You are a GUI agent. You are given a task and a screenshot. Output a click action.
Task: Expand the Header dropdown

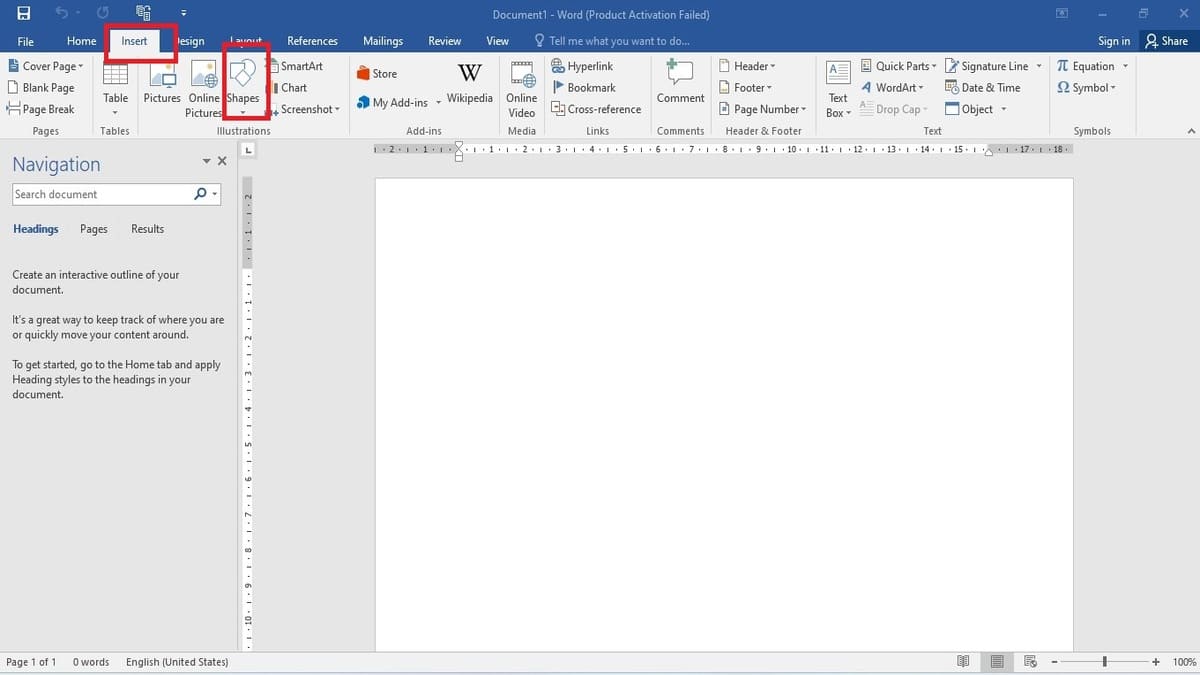(746, 66)
